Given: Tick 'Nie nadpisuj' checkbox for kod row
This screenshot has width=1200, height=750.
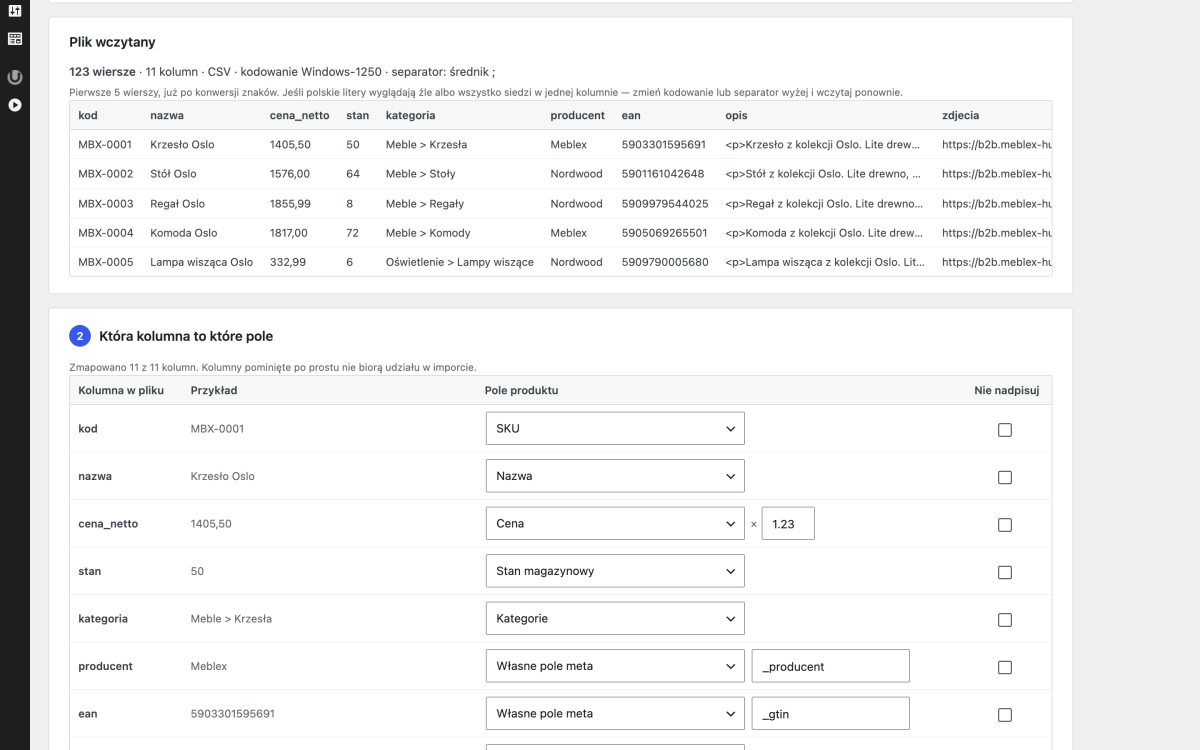Looking at the screenshot, I should point(1005,429).
